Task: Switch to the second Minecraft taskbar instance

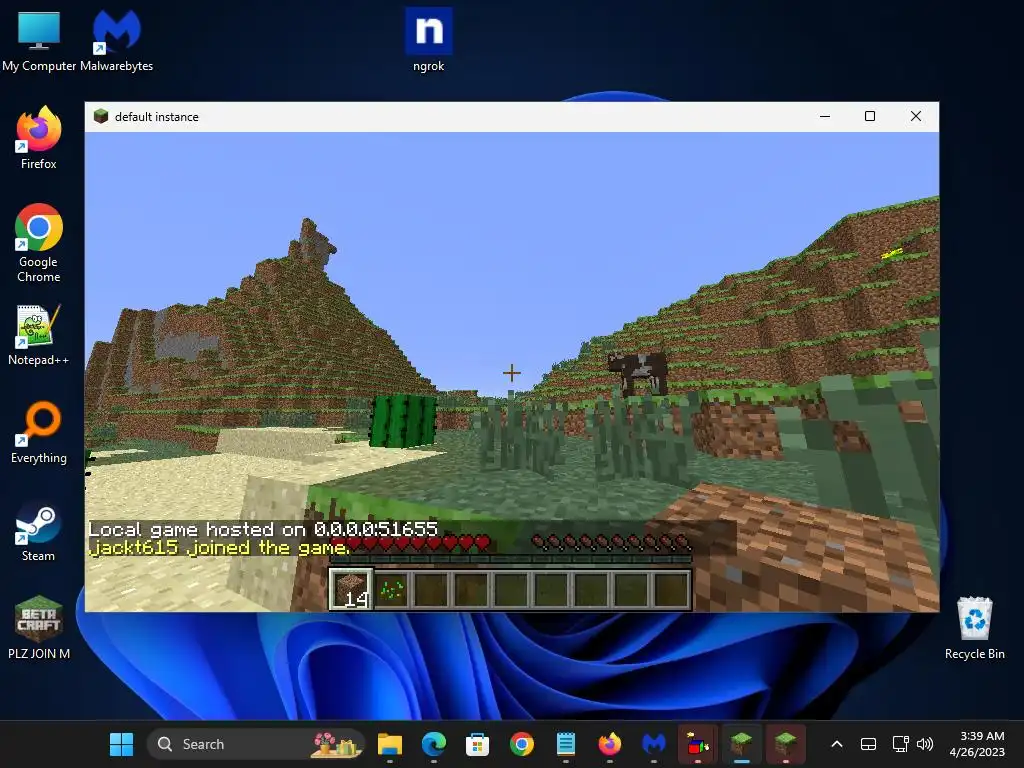Action: pyautogui.click(x=786, y=744)
